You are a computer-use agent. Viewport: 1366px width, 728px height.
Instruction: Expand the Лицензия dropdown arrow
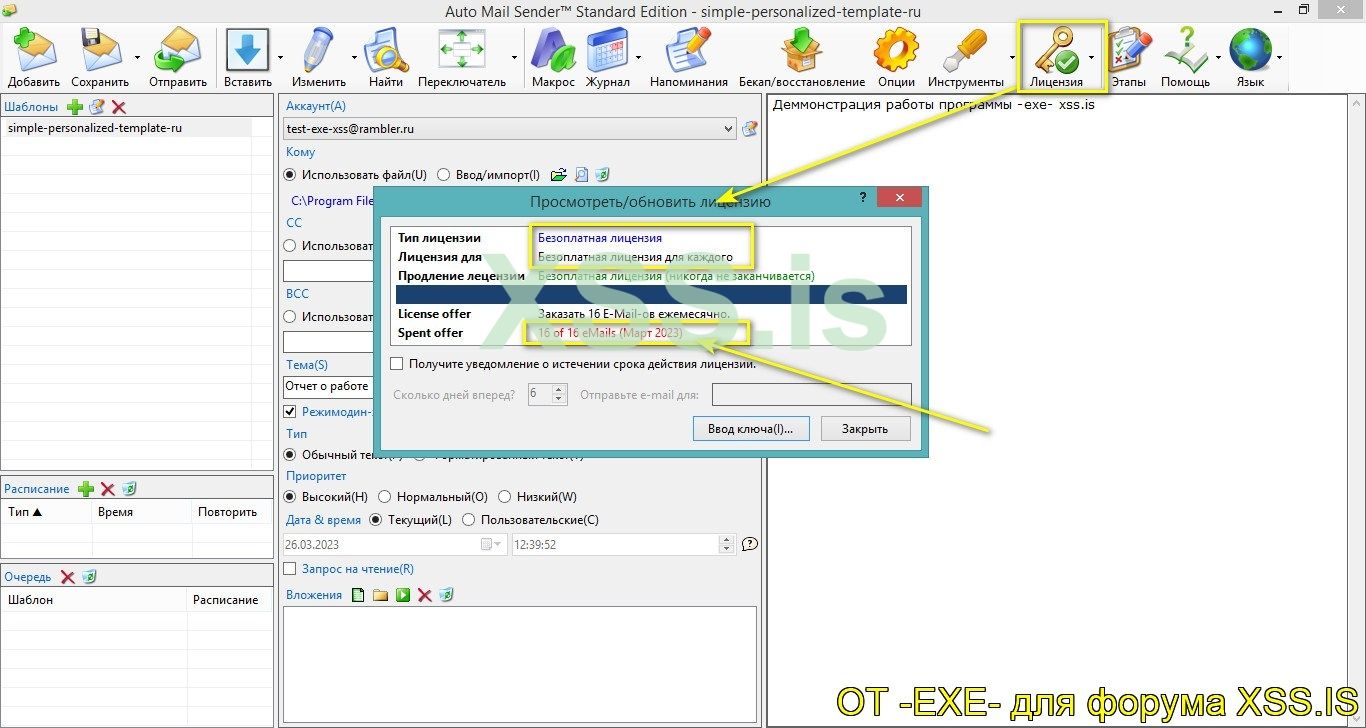tap(1091, 58)
